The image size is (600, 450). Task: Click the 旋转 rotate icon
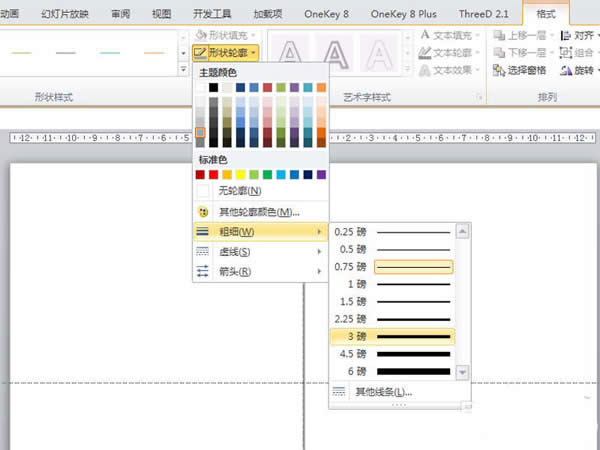tap(566, 70)
